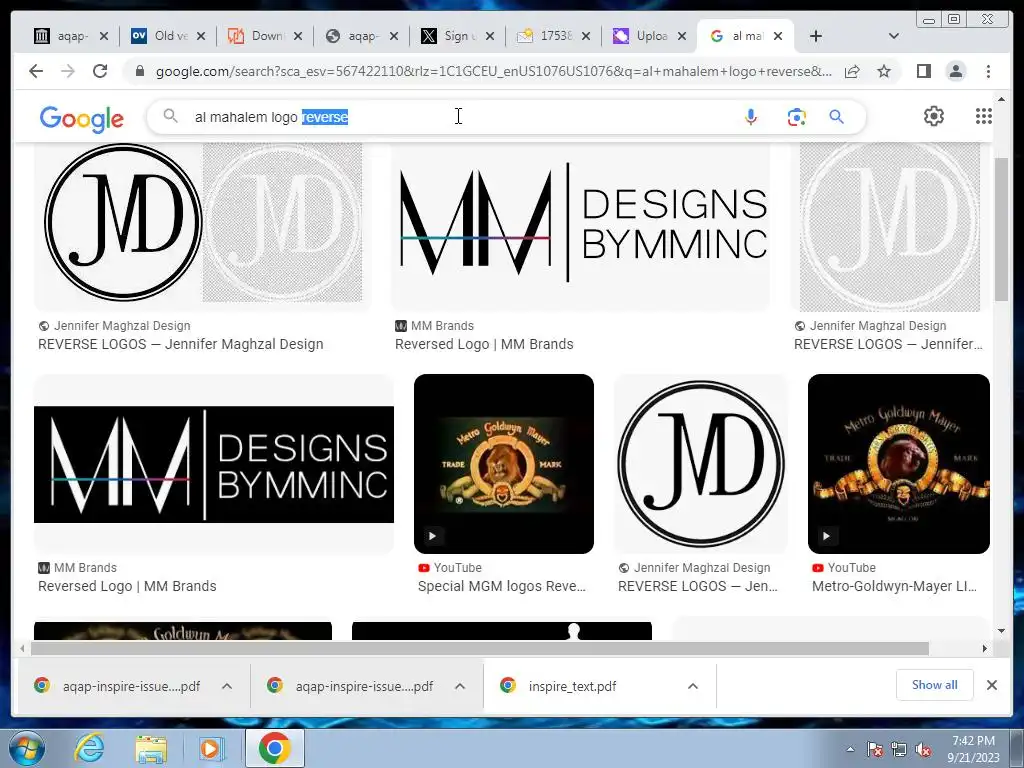Expand options for first aqap-inspire-issue download
Viewport: 1024px width, 768px height.
click(227, 686)
